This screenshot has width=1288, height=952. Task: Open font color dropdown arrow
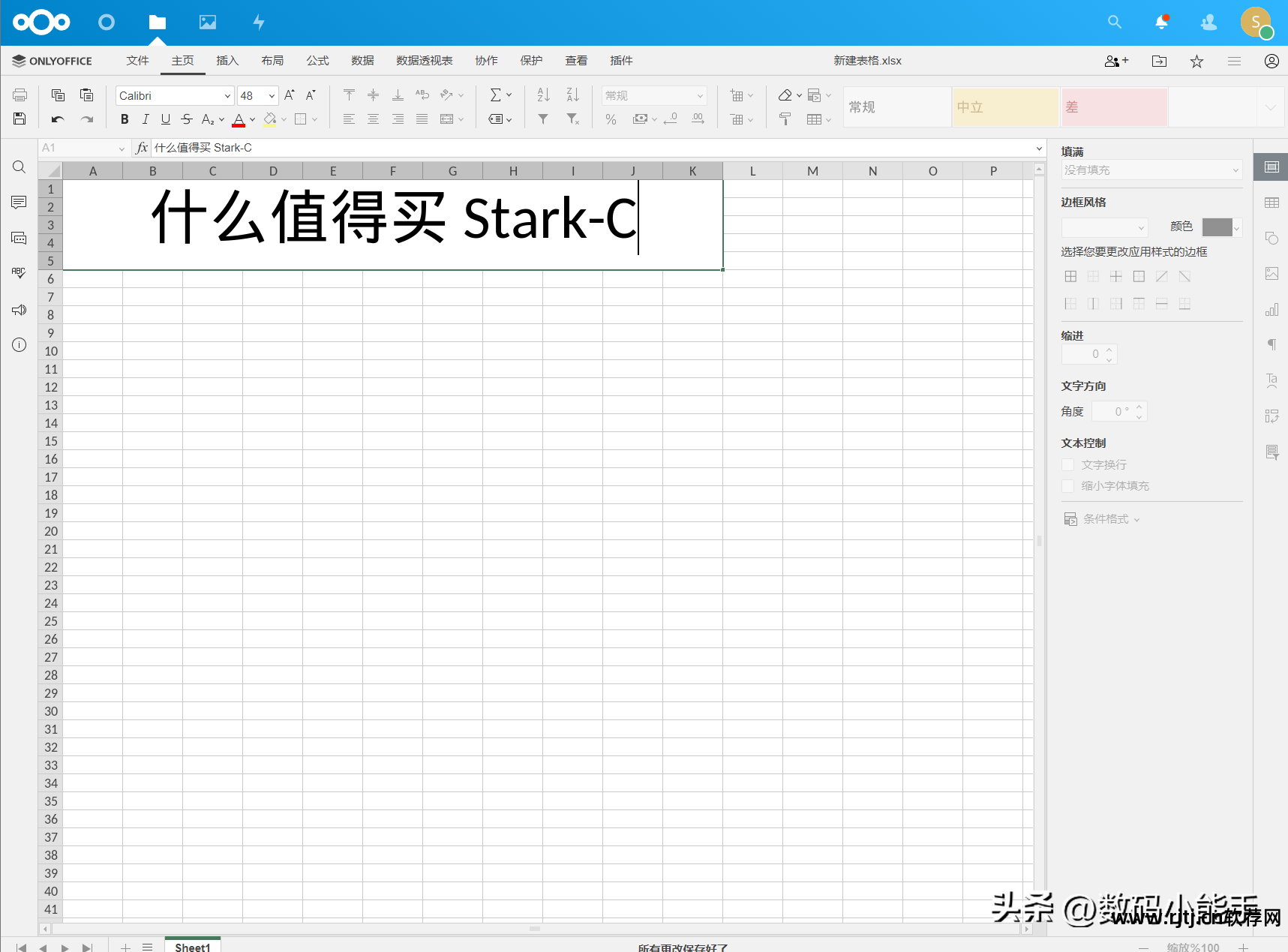[253, 119]
